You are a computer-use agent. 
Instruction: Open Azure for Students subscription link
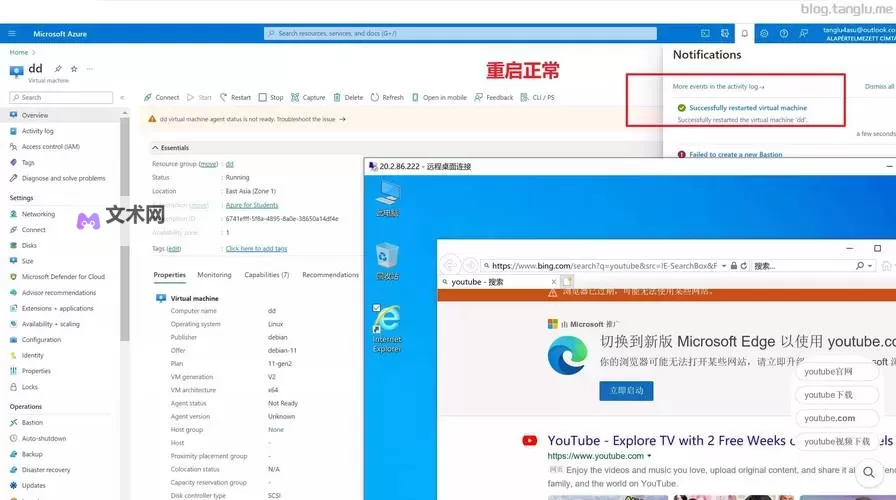click(252, 205)
